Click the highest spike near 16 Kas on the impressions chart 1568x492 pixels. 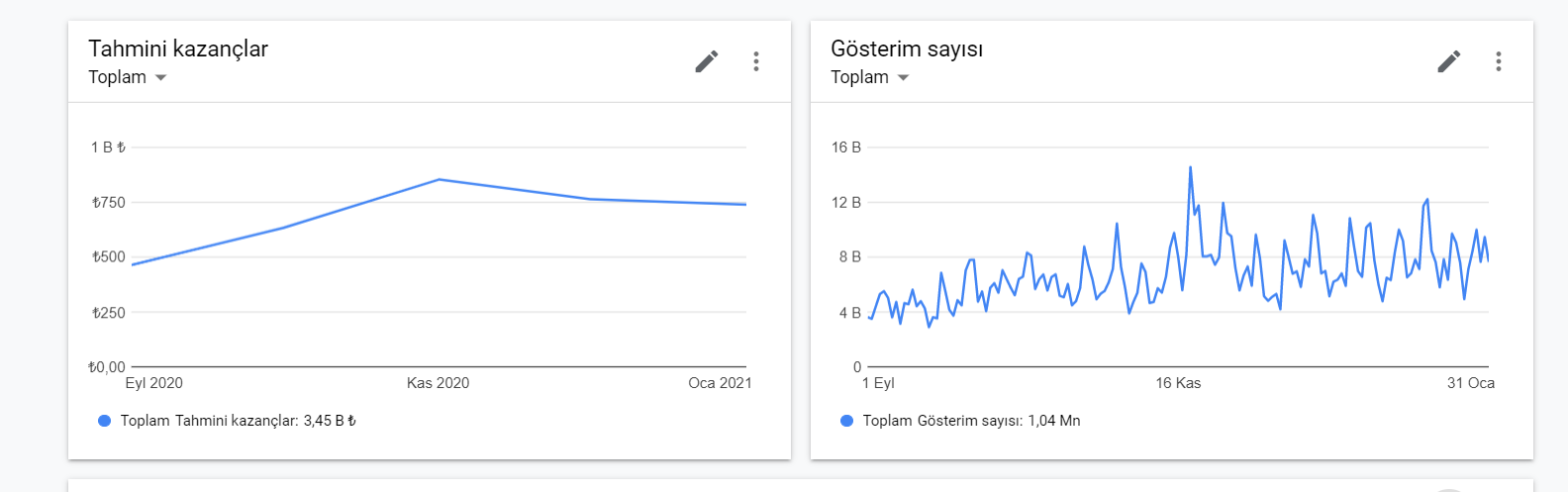tap(1190, 167)
